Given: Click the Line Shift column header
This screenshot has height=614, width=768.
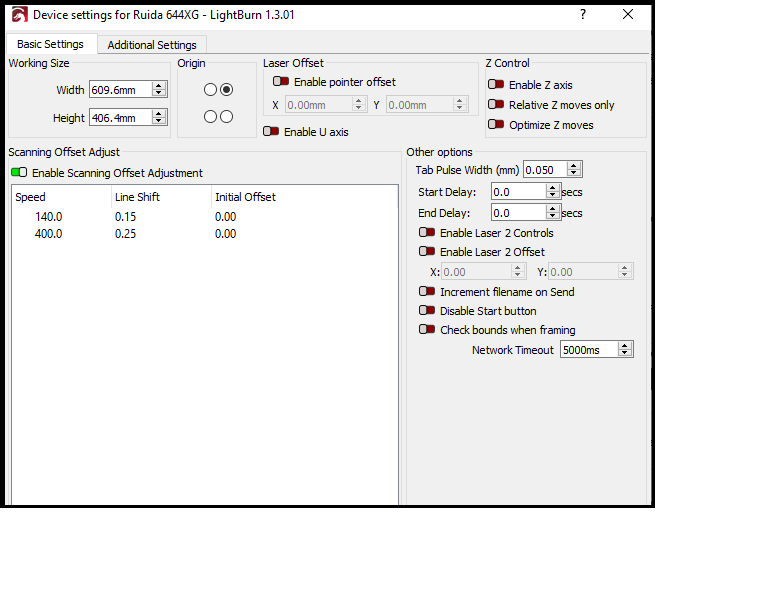Looking at the screenshot, I should (x=137, y=197).
